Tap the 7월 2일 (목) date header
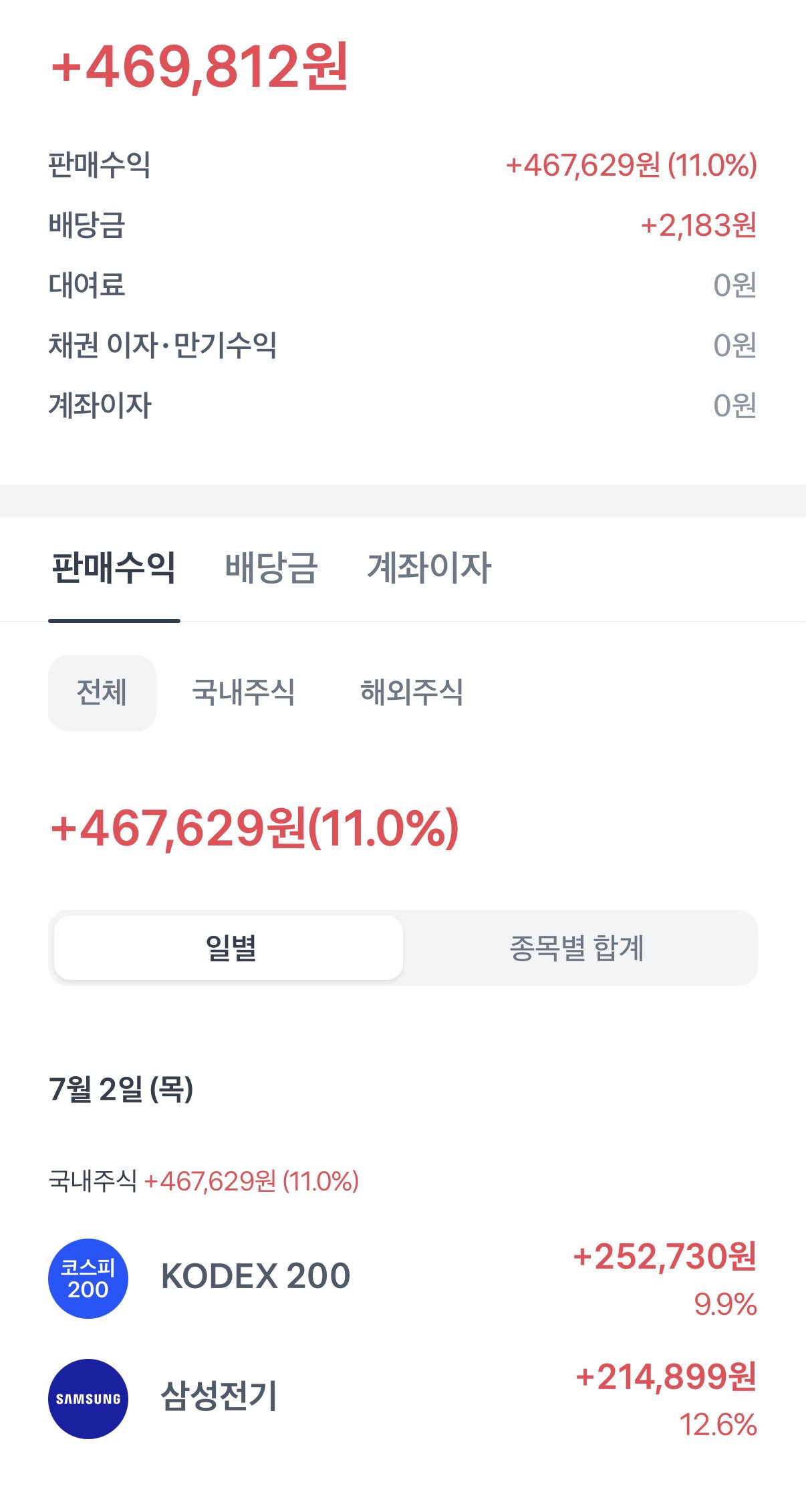Viewport: 806px width, 1512px height. 121,1090
